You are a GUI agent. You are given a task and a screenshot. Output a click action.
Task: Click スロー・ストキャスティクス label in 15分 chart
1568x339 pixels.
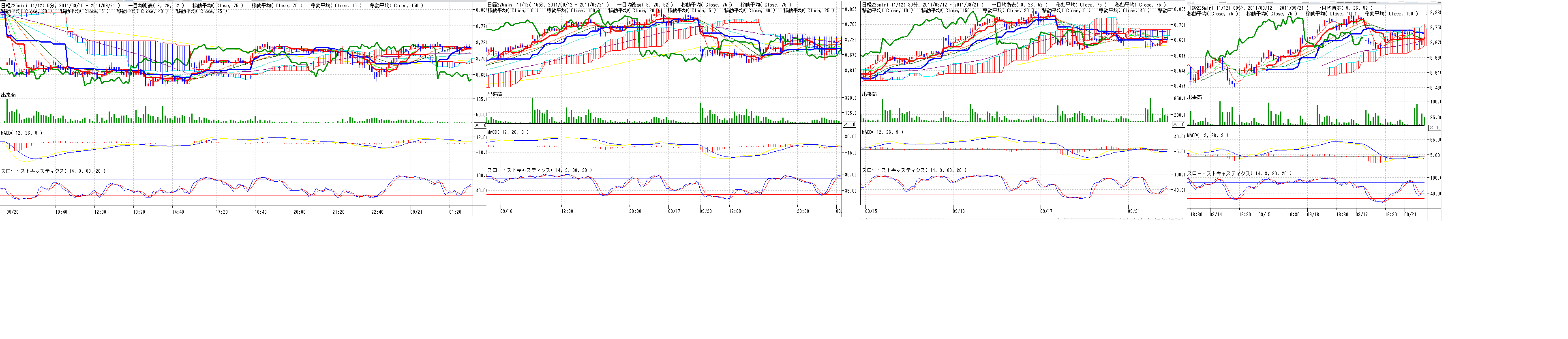click(x=539, y=170)
